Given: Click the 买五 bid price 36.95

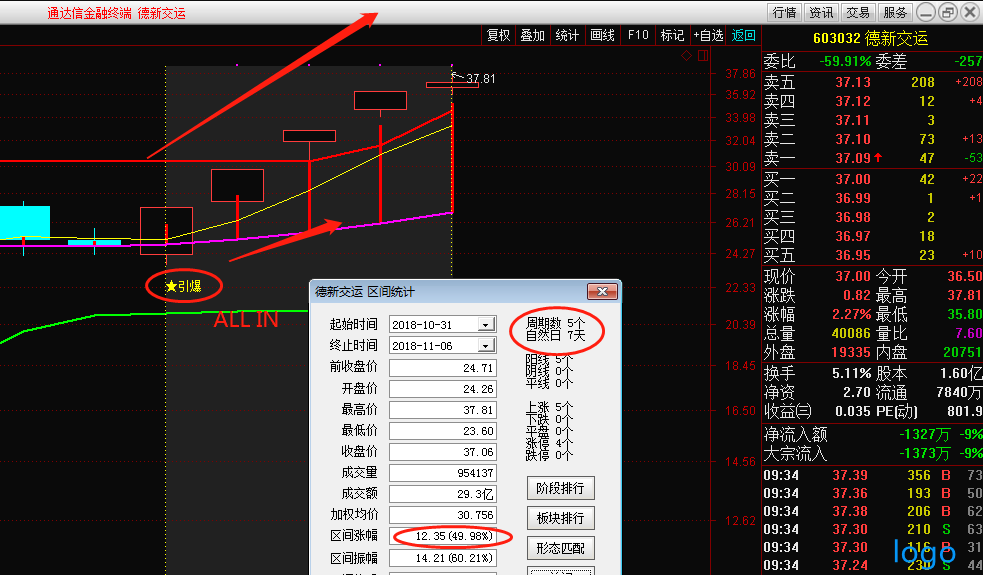Looking at the screenshot, I should pyautogui.click(x=853, y=255).
